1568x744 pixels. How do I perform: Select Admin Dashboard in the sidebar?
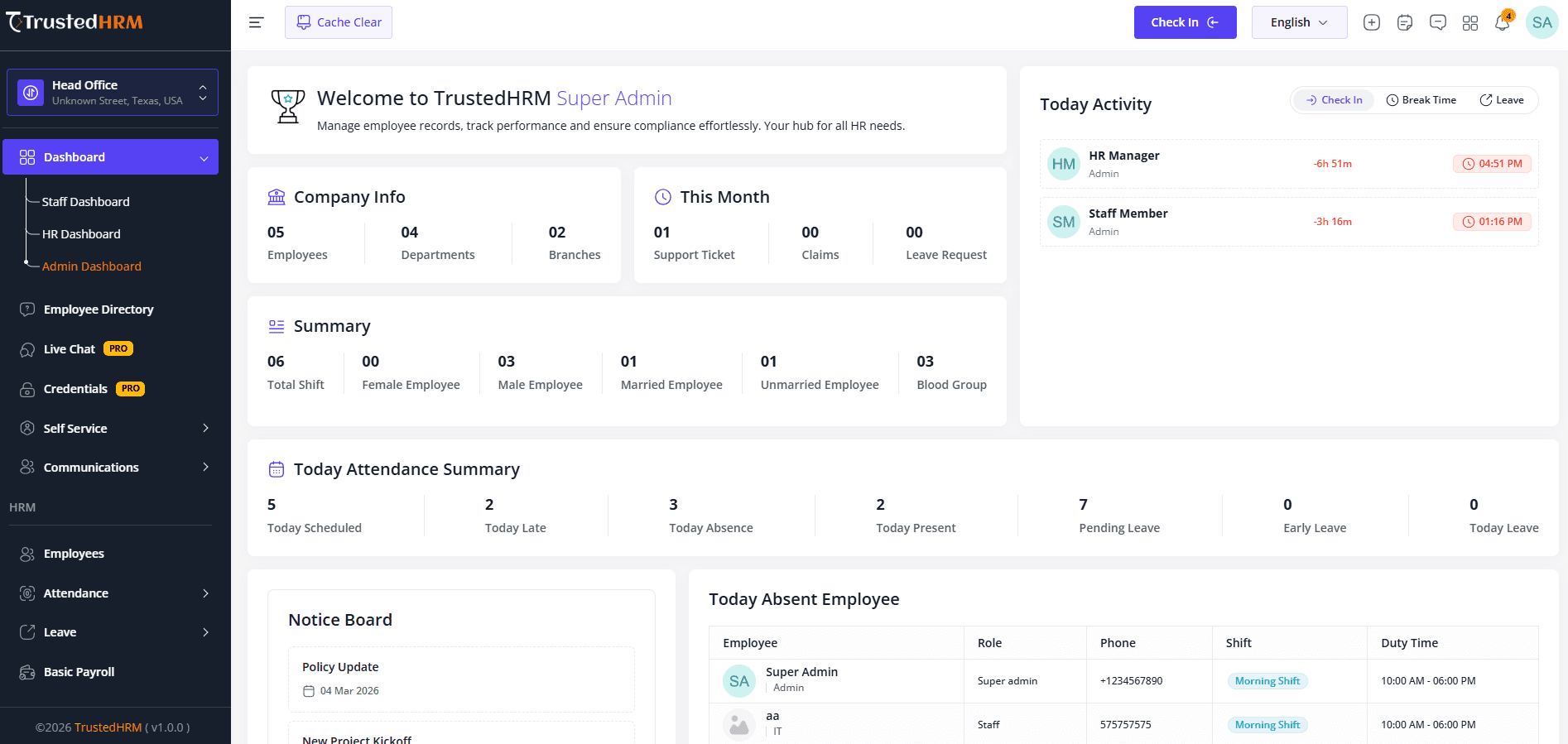point(92,266)
